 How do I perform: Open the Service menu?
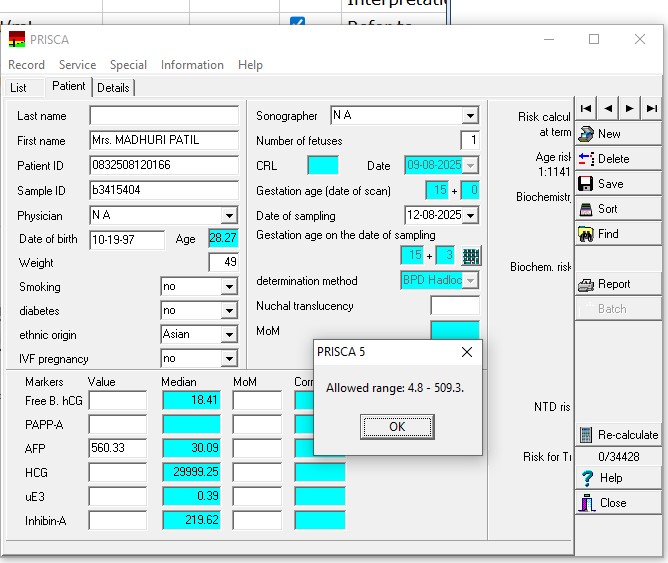[77, 65]
